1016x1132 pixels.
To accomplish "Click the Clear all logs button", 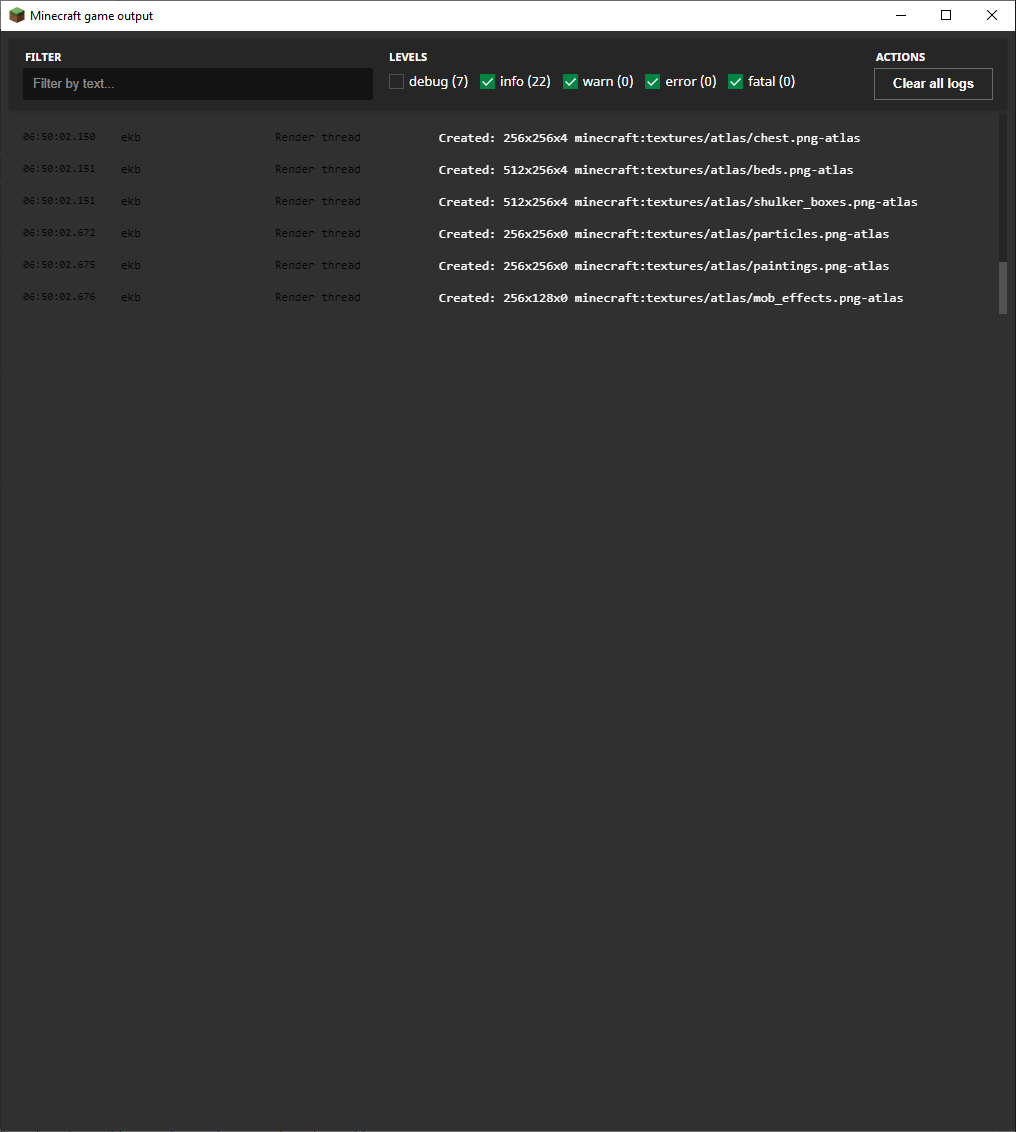I will pos(933,84).
